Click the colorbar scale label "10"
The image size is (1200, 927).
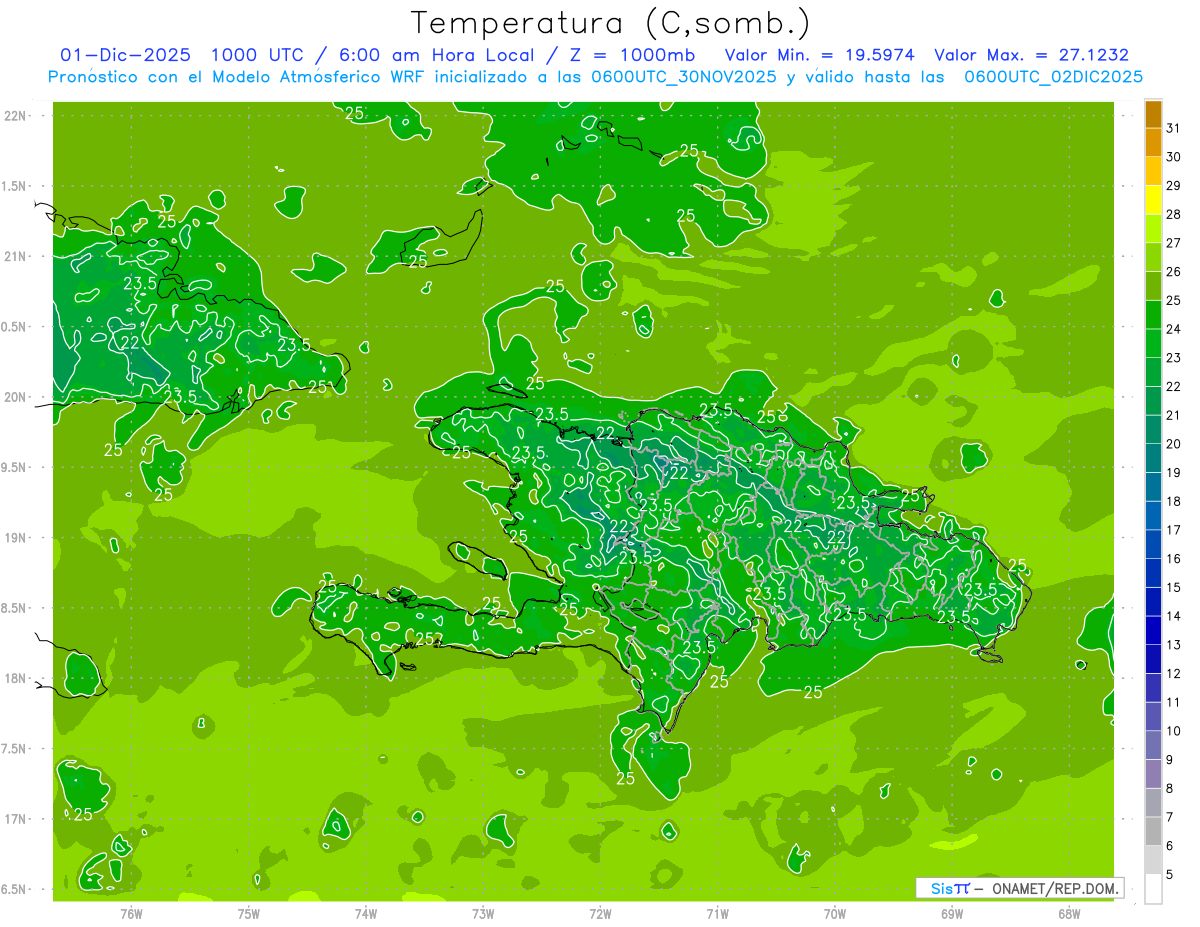[x=1173, y=731]
